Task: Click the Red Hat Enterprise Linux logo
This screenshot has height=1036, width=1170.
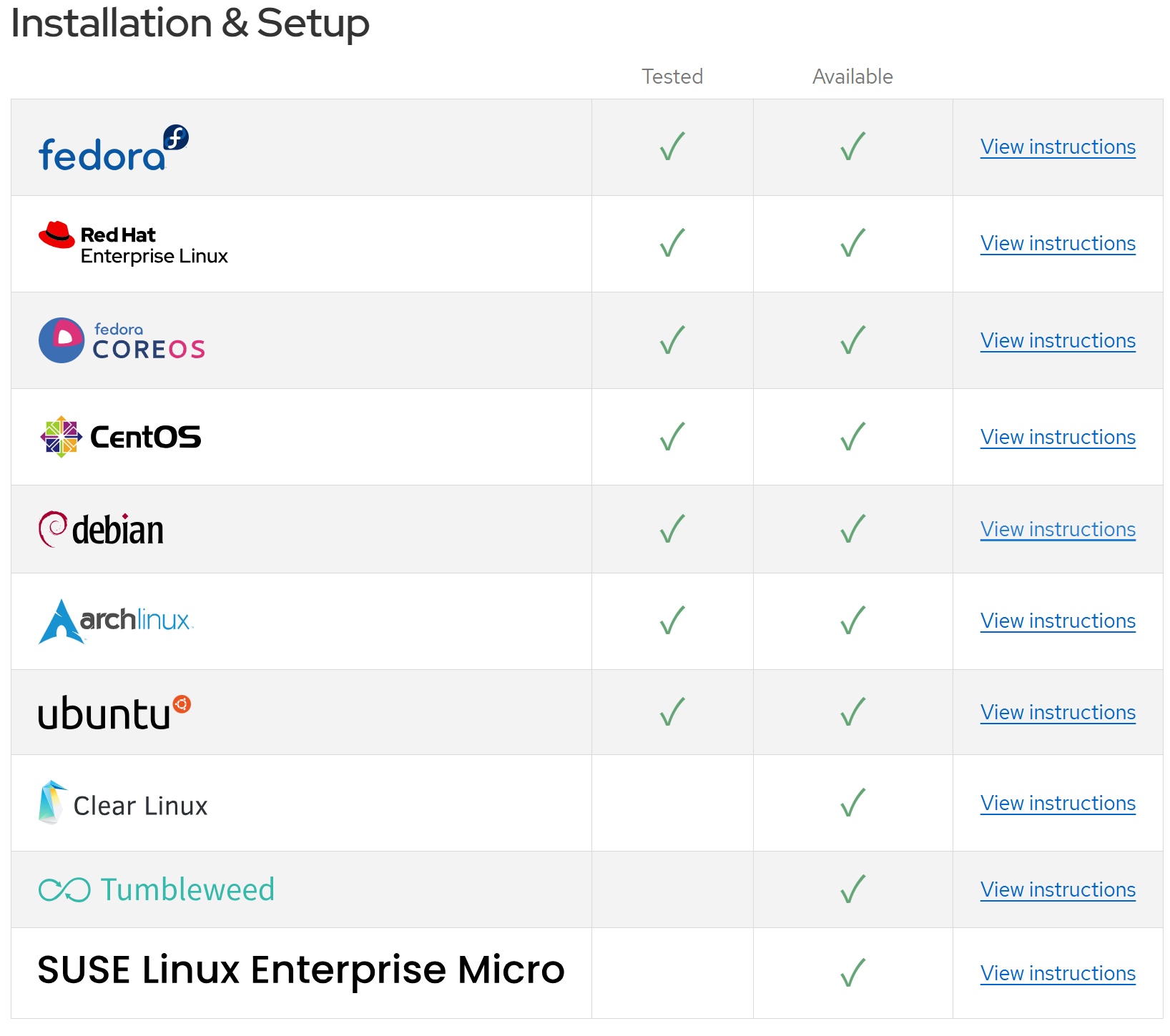Action: tap(133, 245)
